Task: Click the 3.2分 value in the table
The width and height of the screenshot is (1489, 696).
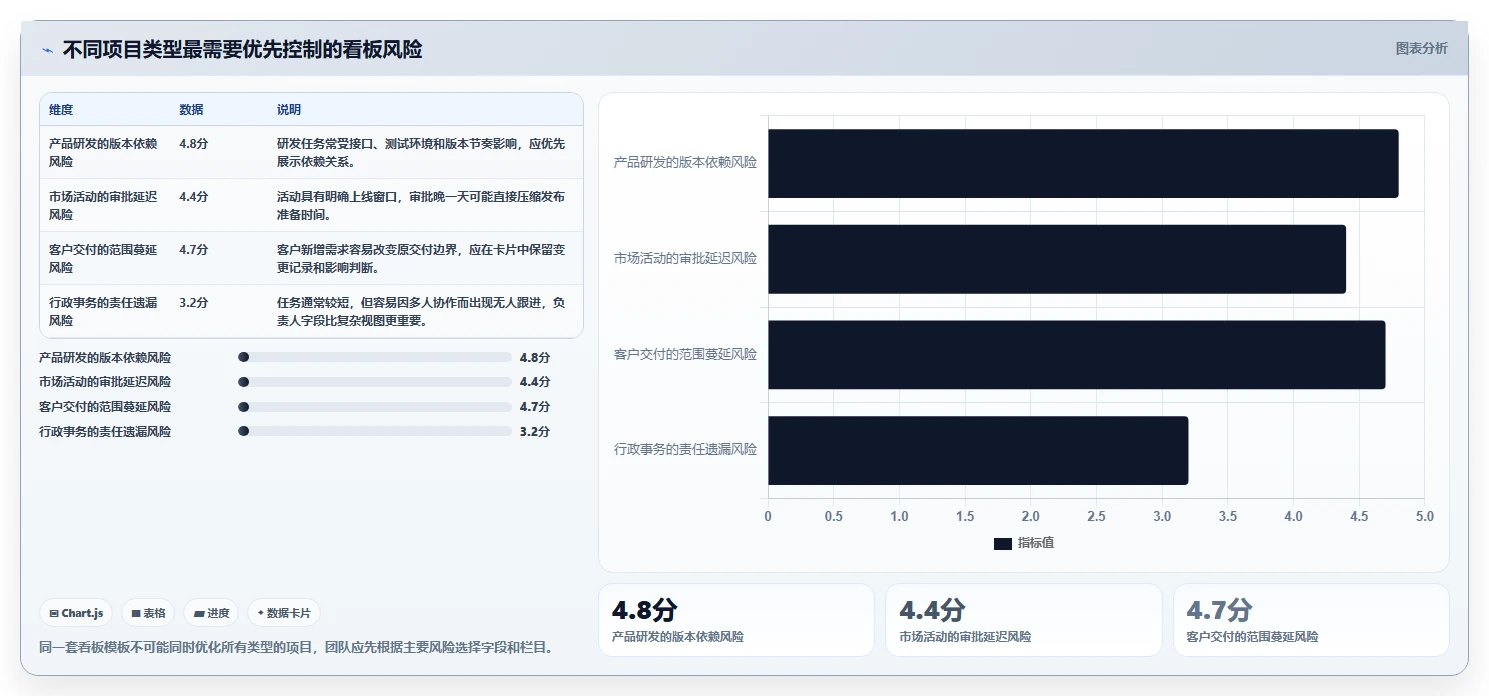Action: tap(194, 303)
